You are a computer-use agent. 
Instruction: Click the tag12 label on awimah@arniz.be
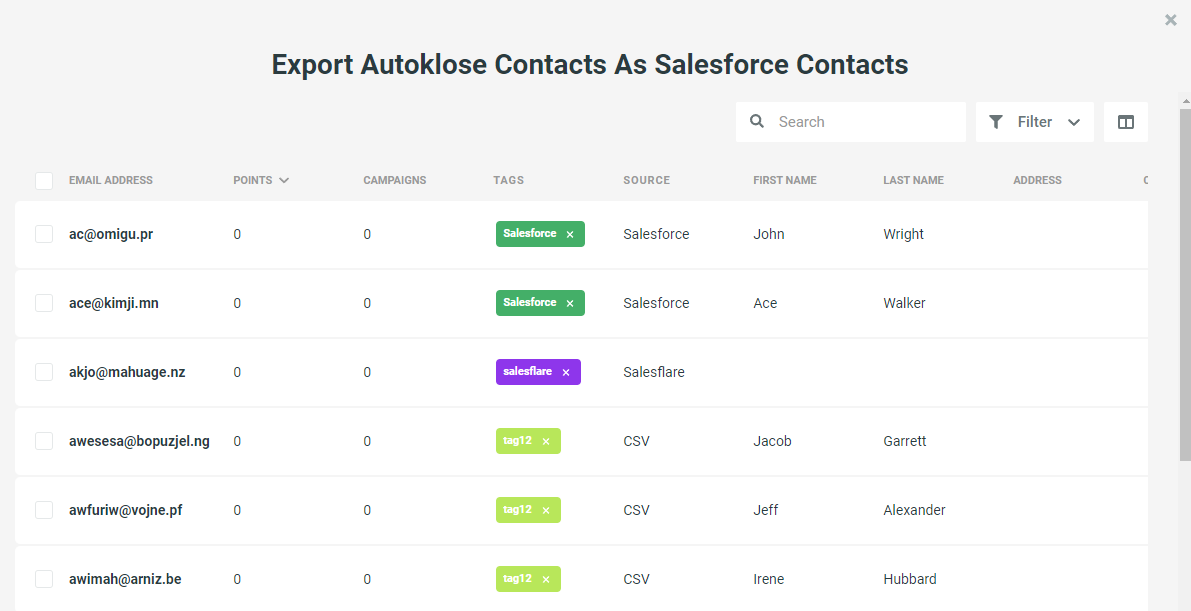[517, 578]
